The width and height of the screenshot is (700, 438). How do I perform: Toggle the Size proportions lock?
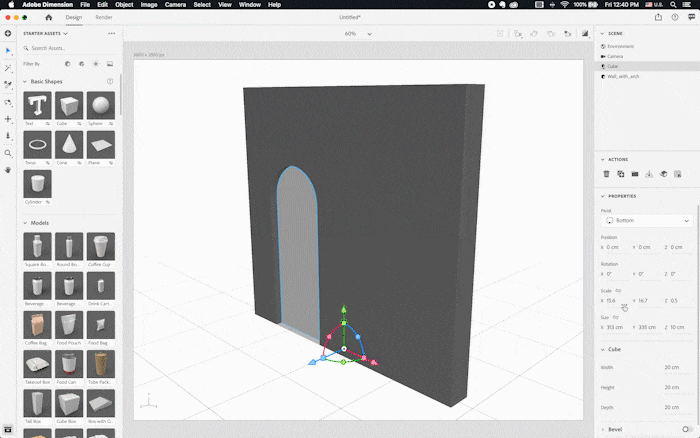click(x=616, y=317)
